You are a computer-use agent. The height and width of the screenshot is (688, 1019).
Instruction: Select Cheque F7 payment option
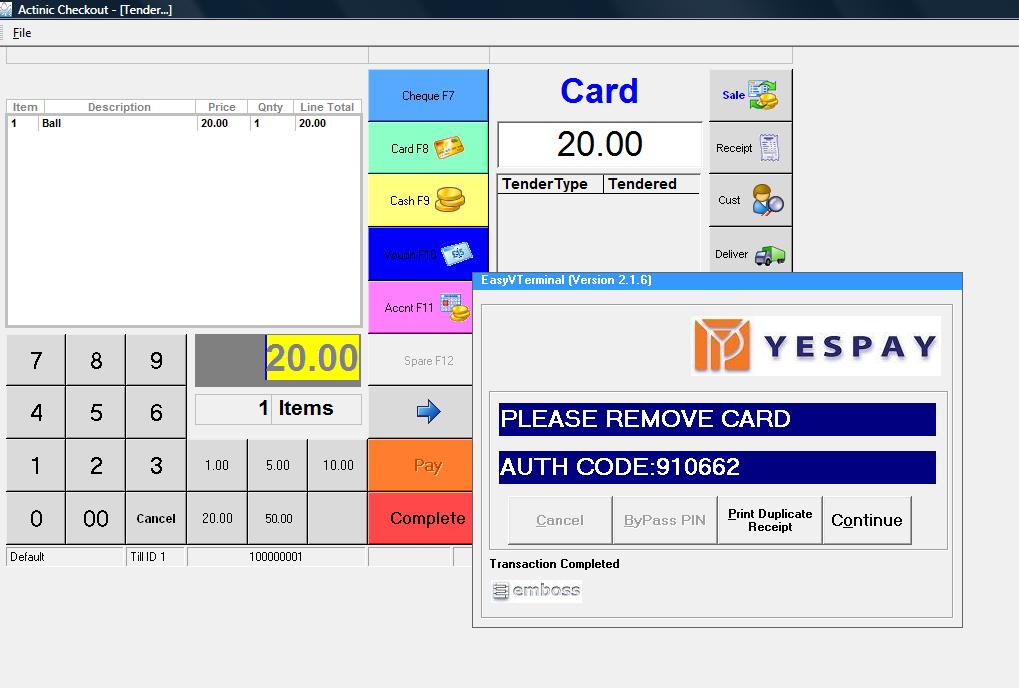(x=428, y=96)
